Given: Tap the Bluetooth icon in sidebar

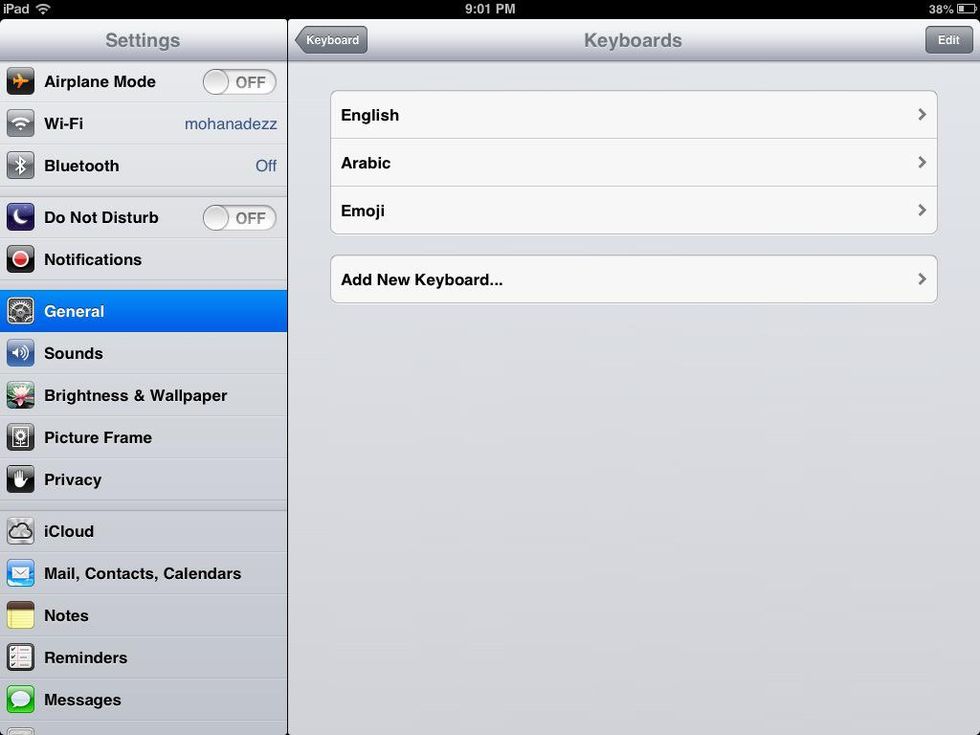Looking at the screenshot, I should click(20, 166).
